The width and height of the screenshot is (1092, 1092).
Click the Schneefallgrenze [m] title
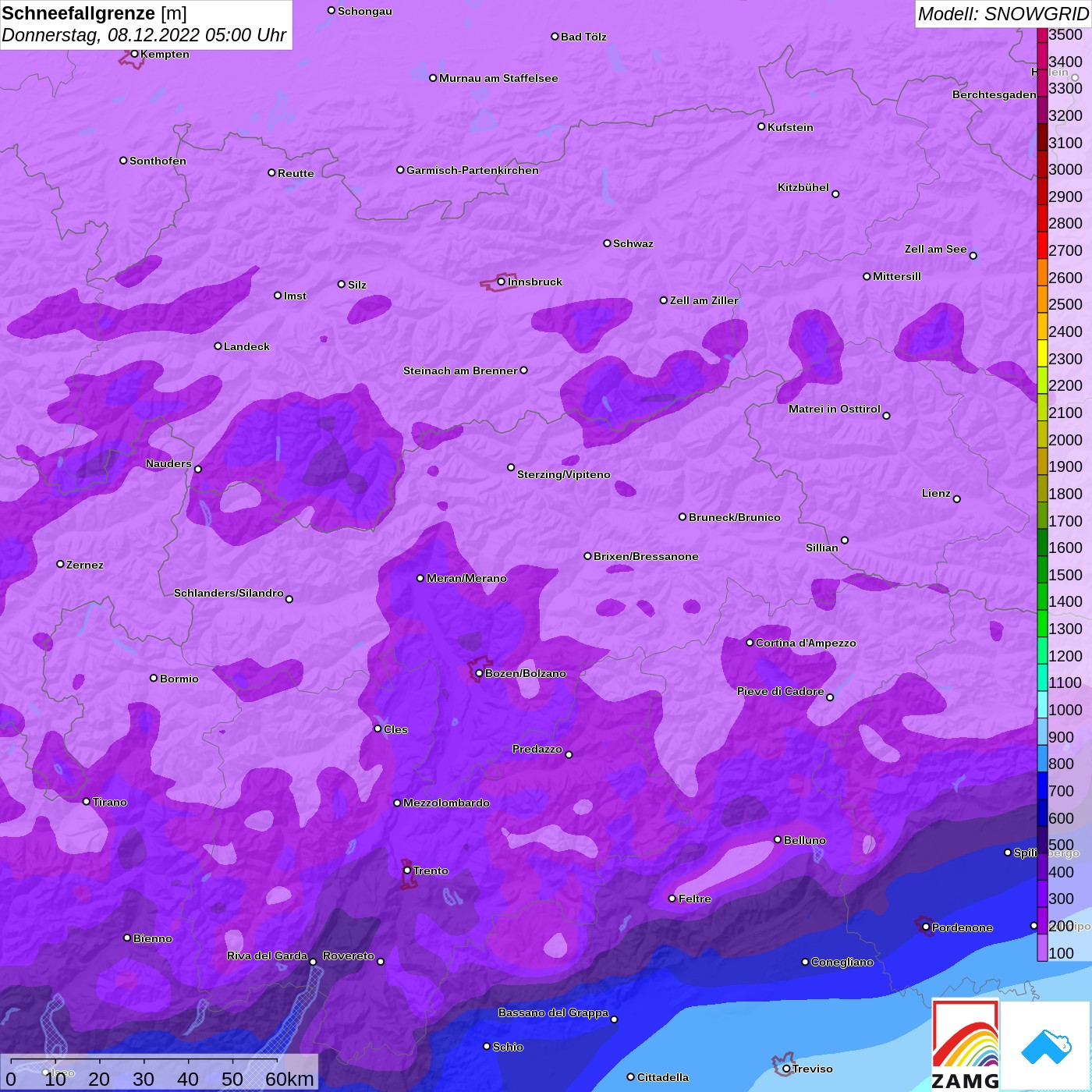(x=94, y=13)
